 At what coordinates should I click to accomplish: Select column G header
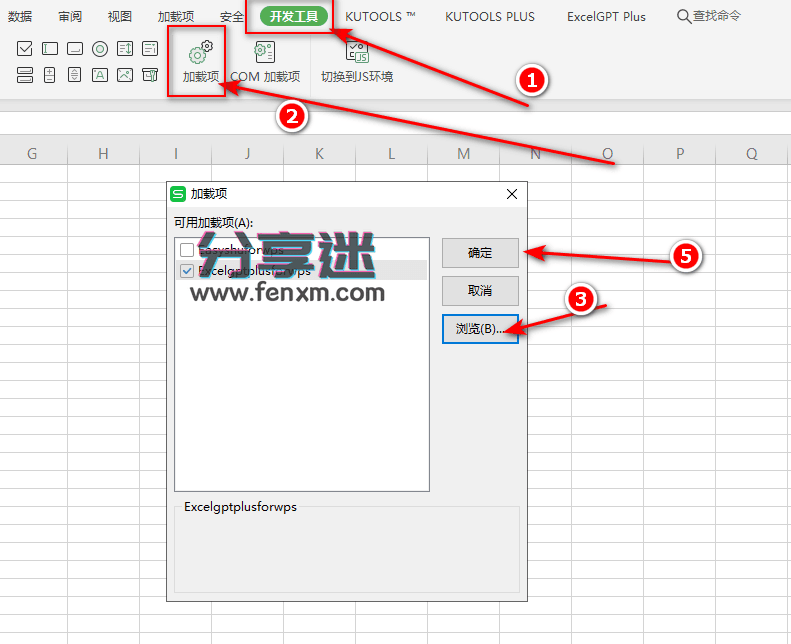(x=32, y=153)
